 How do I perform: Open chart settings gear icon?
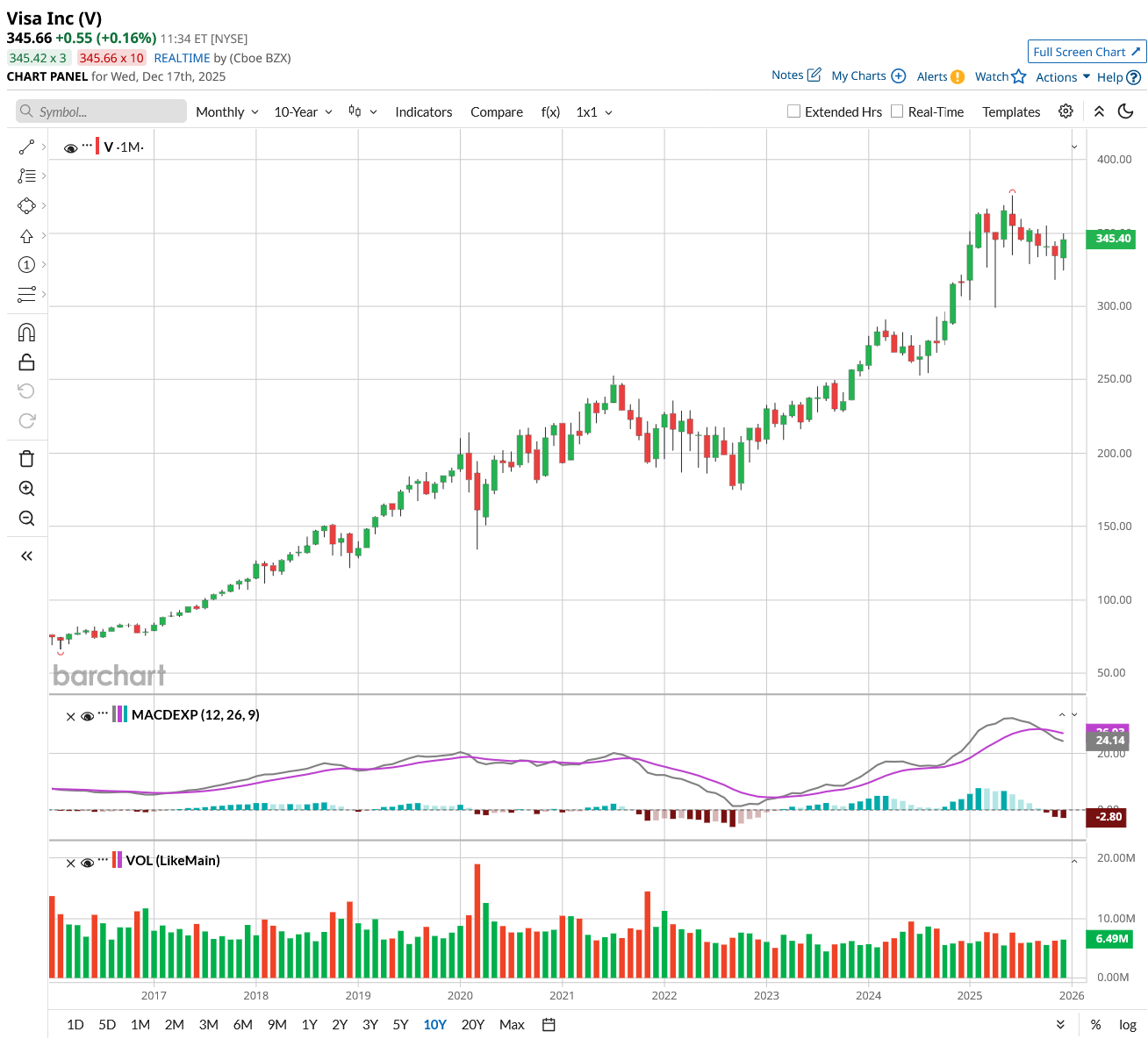tap(1065, 111)
